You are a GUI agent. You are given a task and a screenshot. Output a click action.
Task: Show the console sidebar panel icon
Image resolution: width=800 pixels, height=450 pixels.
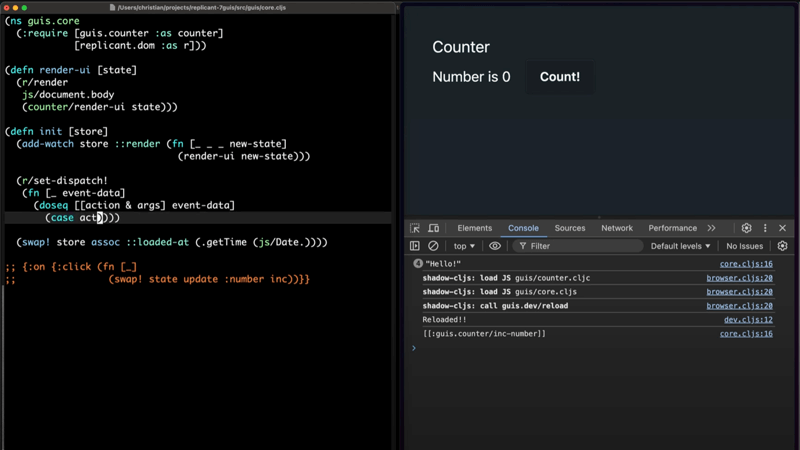click(x=415, y=246)
